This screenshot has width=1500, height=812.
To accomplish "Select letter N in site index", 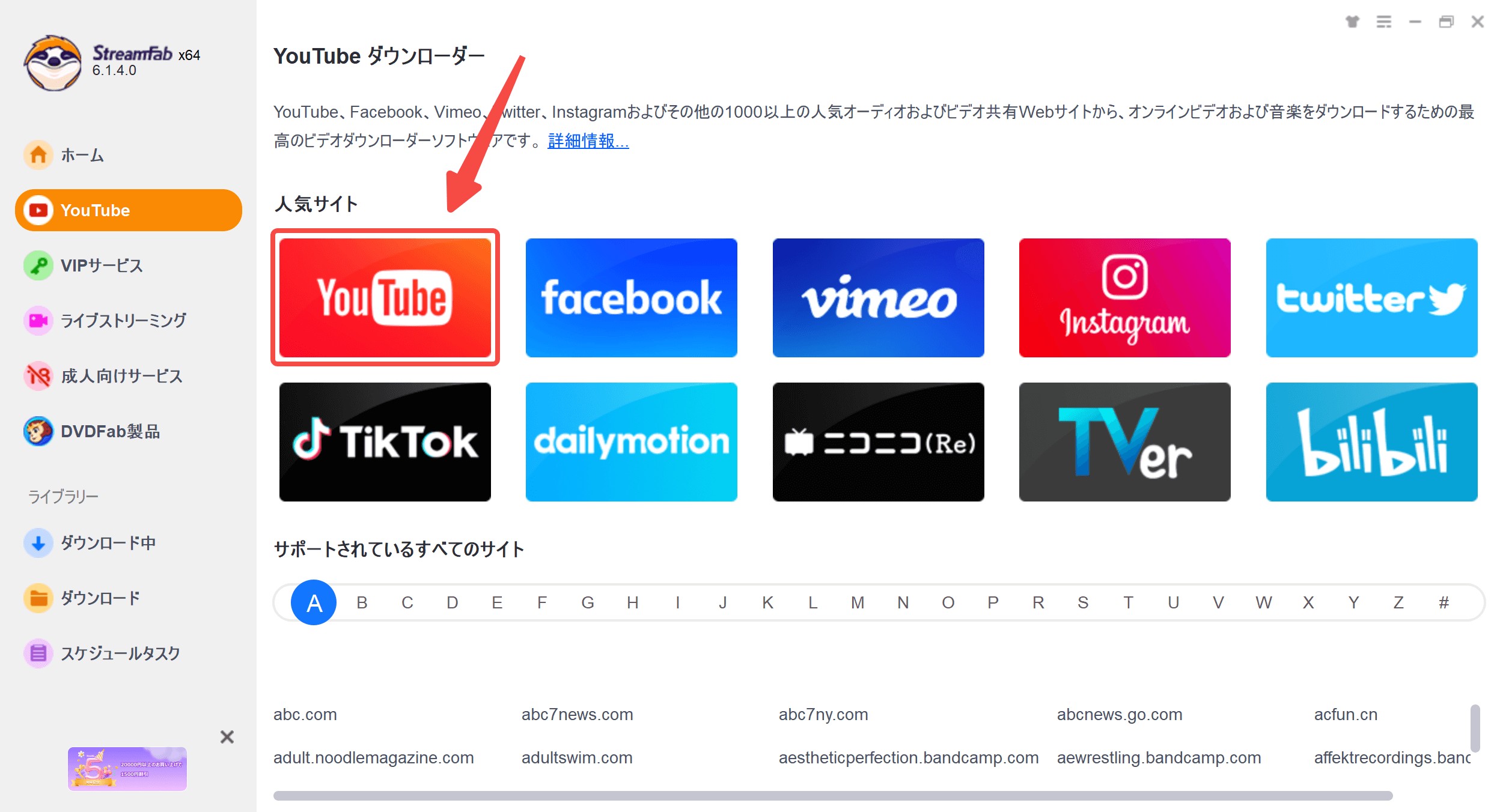I will point(903,602).
